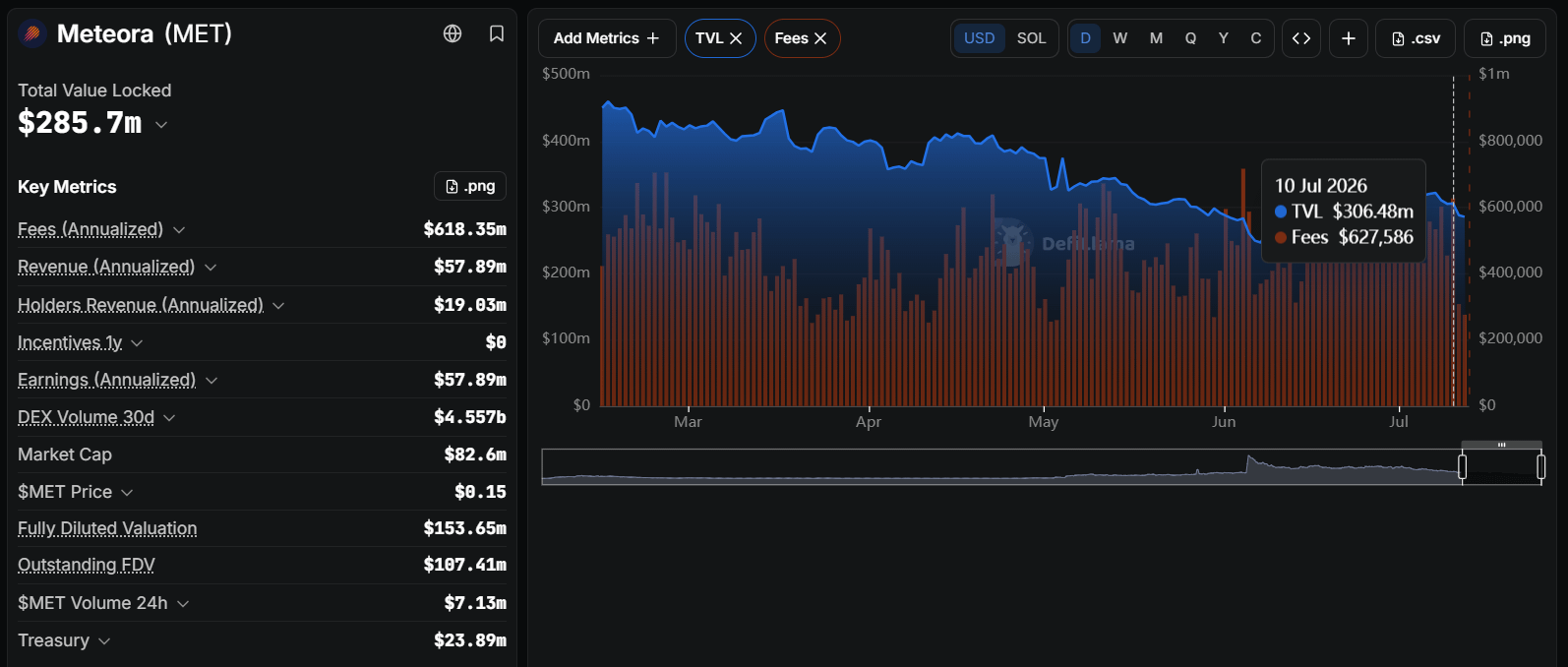Click the plus icon beside embed button
1568x667 pixels.
pos(1349,38)
